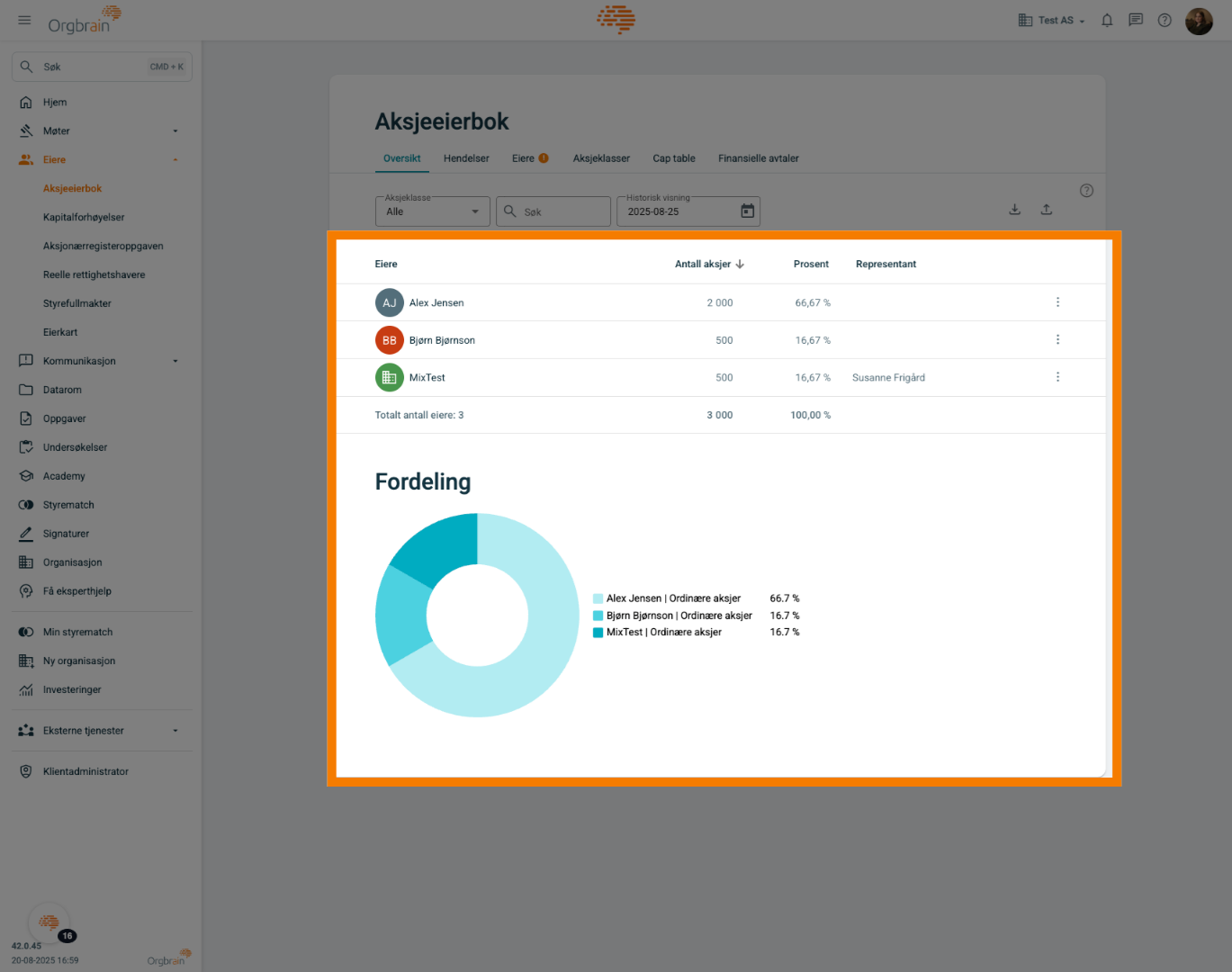
Task: Open Academy icon in sidebar
Action: (26, 476)
